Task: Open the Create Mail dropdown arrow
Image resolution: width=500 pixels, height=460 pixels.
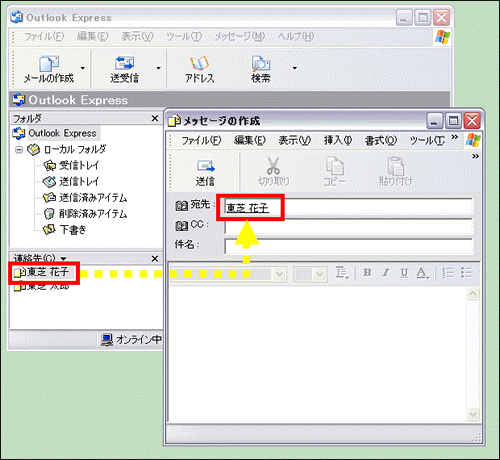Action: [x=83, y=68]
